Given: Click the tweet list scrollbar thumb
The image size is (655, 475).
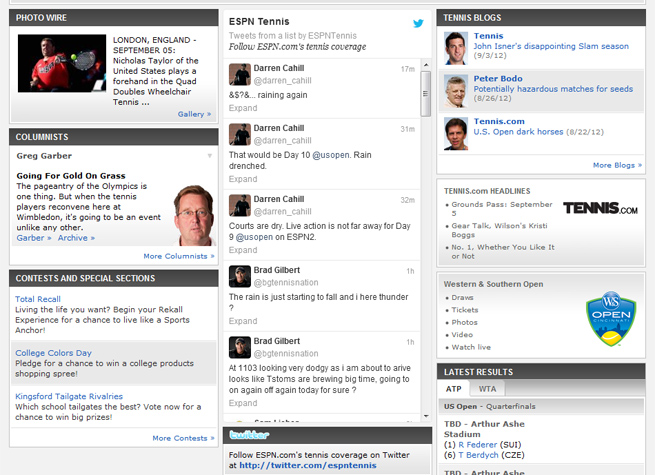Looking at the screenshot, I should tap(426, 94).
